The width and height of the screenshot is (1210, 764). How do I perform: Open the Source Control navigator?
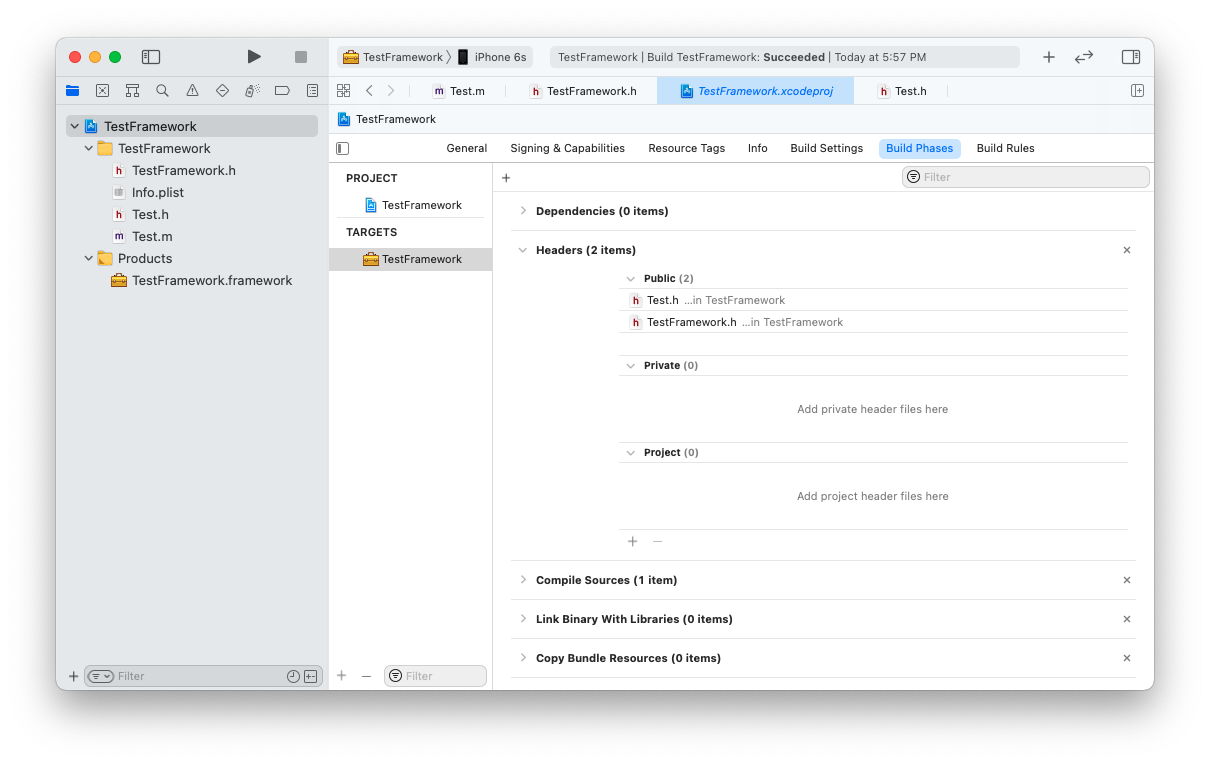(x=102, y=90)
